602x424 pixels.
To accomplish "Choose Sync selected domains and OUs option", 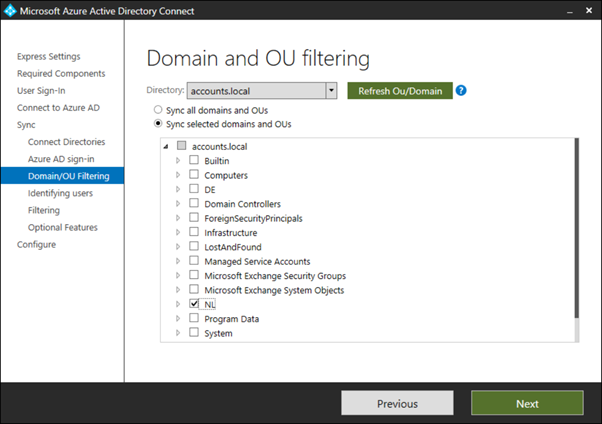I will [x=156, y=124].
